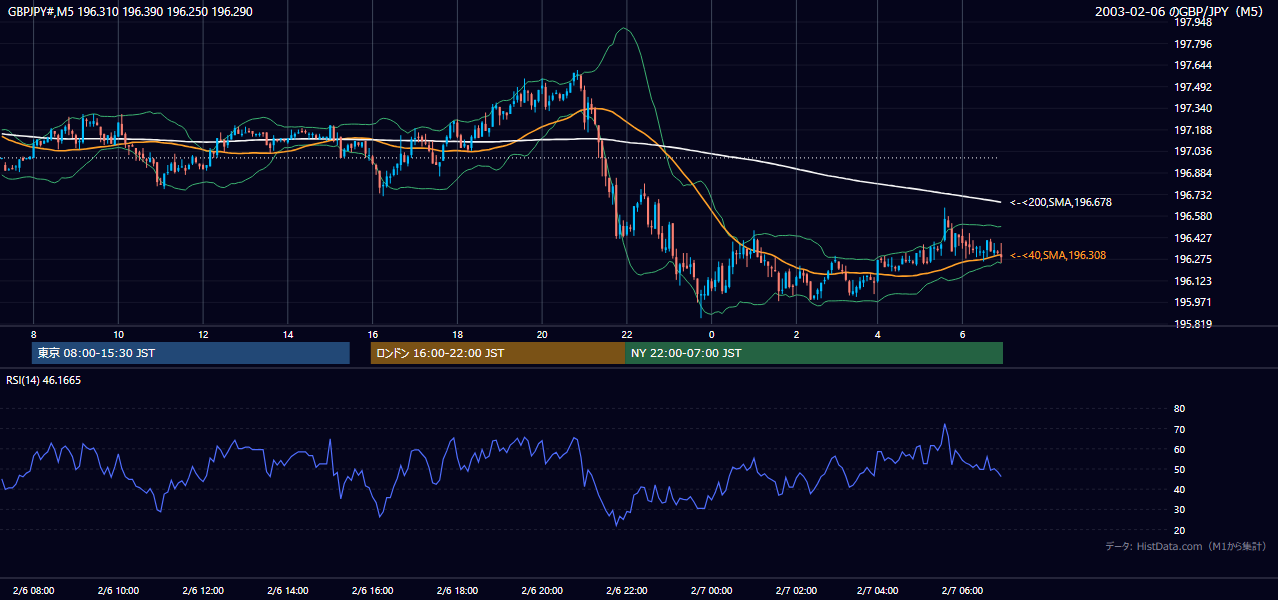The image size is (1278, 600).
Task: Click price axis value 197.796
Action: pyautogui.click(x=1193, y=44)
